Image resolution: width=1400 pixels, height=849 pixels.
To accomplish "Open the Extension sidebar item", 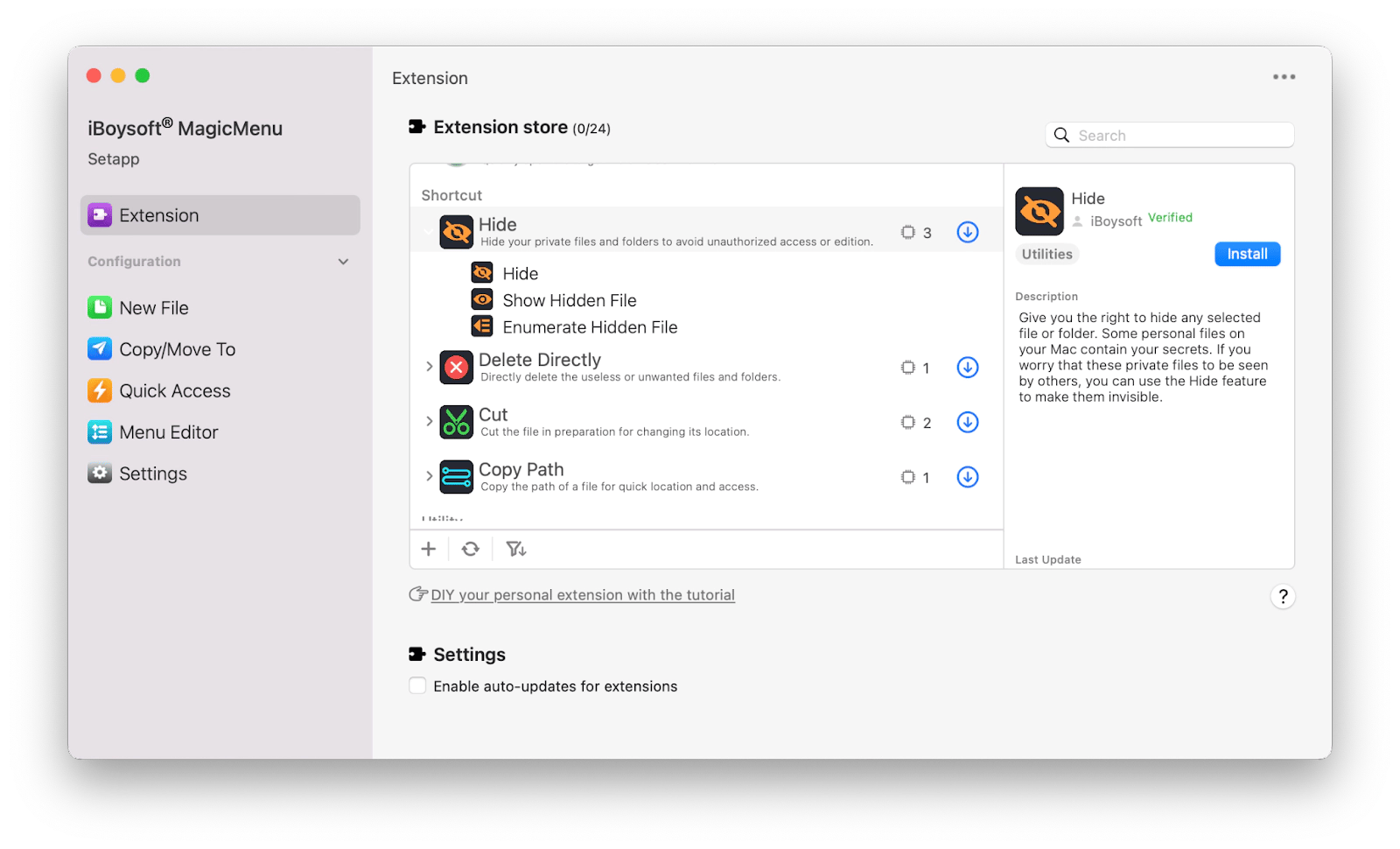I will point(220,215).
